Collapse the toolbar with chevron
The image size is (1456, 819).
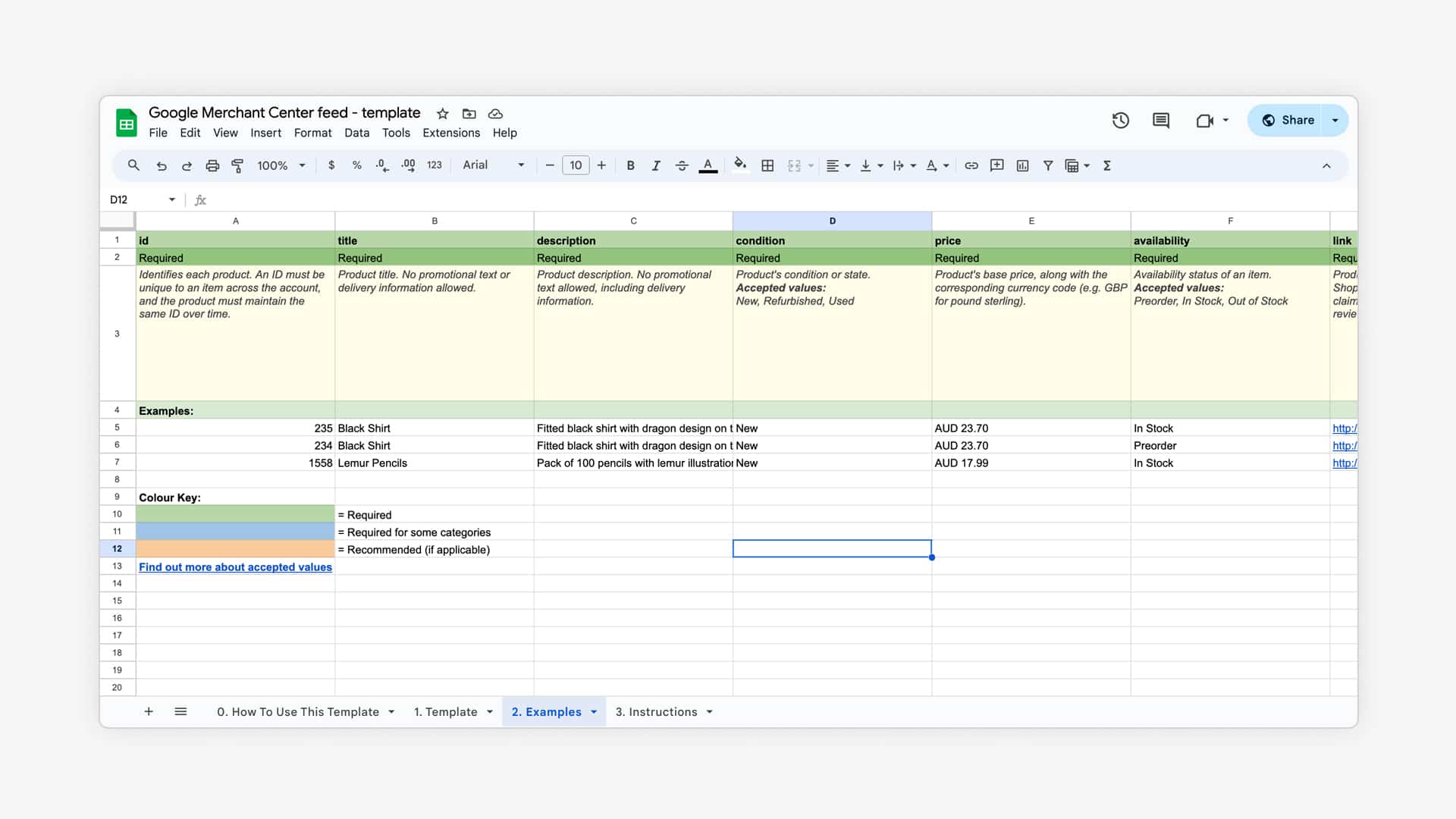point(1326,165)
